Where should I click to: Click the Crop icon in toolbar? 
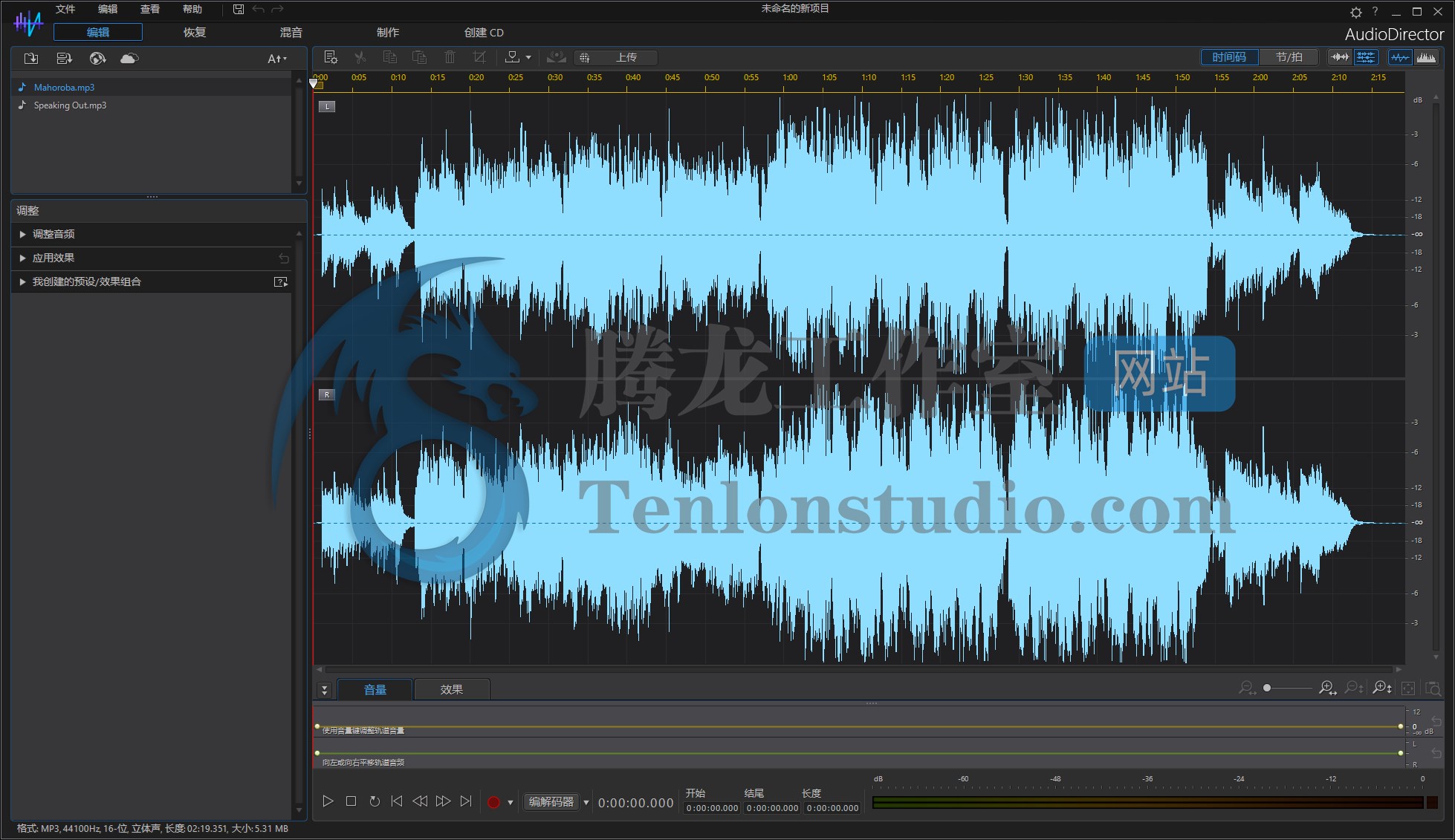pos(479,57)
